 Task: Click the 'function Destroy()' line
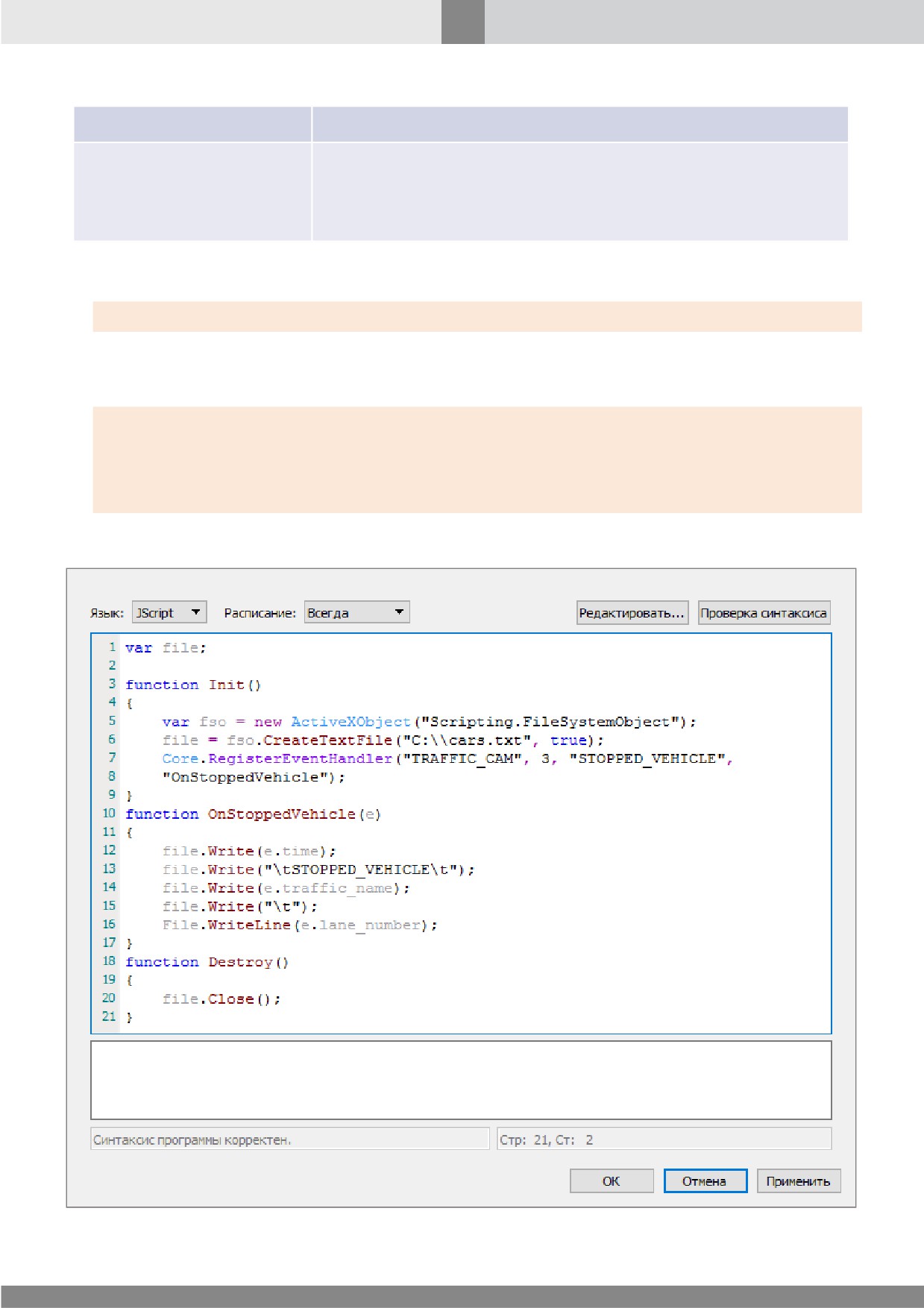(x=207, y=962)
